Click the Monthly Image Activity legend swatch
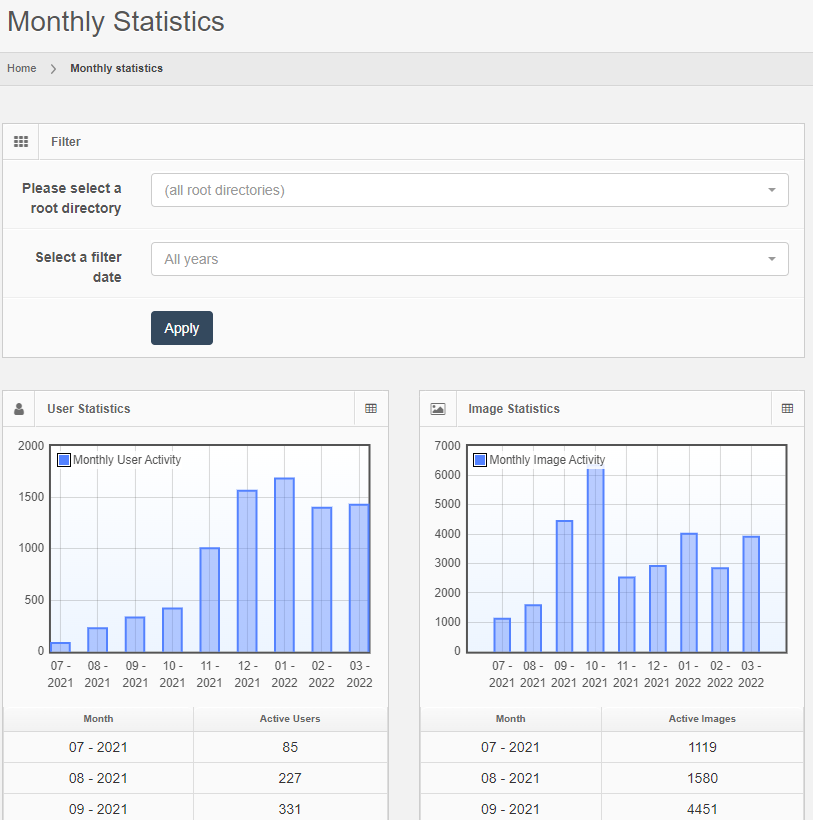The image size is (813, 820). [480, 460]
